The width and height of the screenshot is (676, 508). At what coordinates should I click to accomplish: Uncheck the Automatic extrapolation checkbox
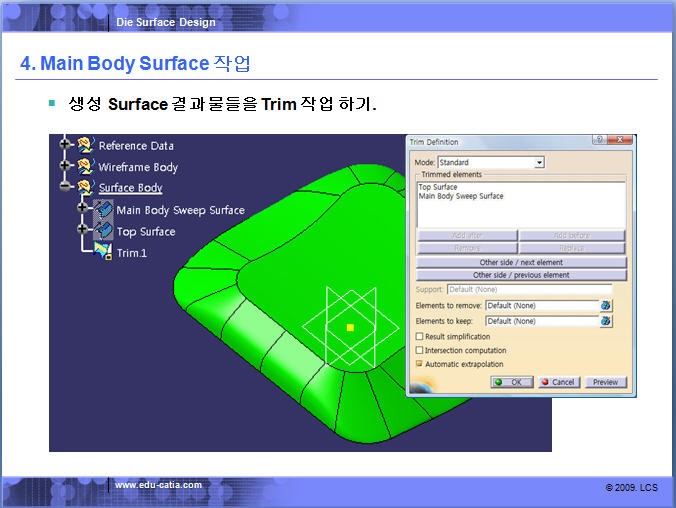[x=419, y=364]
